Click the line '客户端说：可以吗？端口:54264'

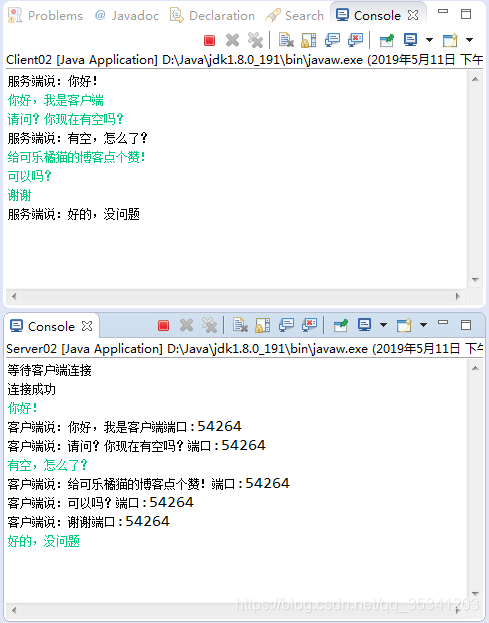(101, 503)
